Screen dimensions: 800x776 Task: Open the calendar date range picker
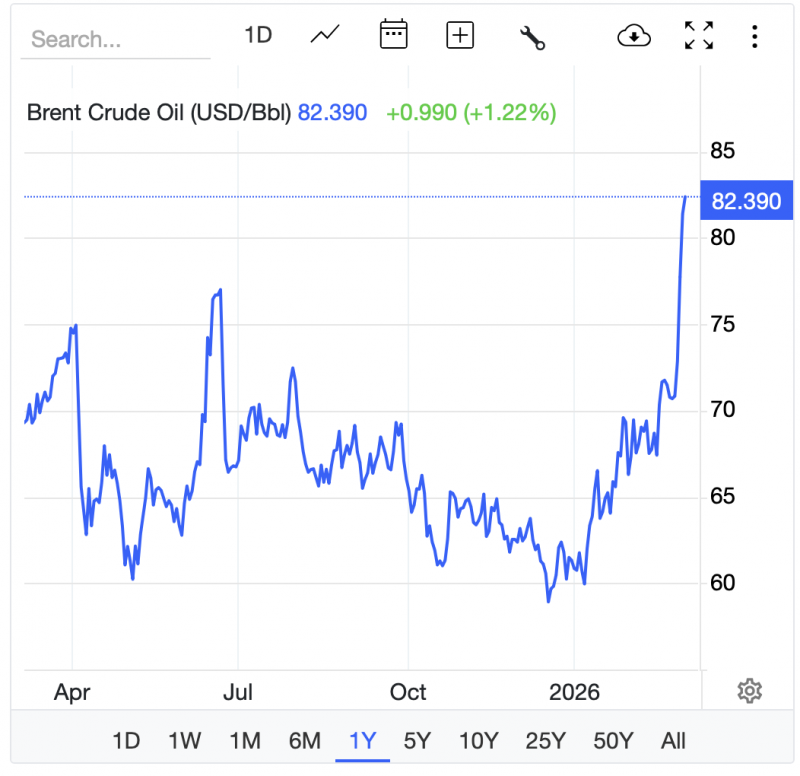coord(393,35)
